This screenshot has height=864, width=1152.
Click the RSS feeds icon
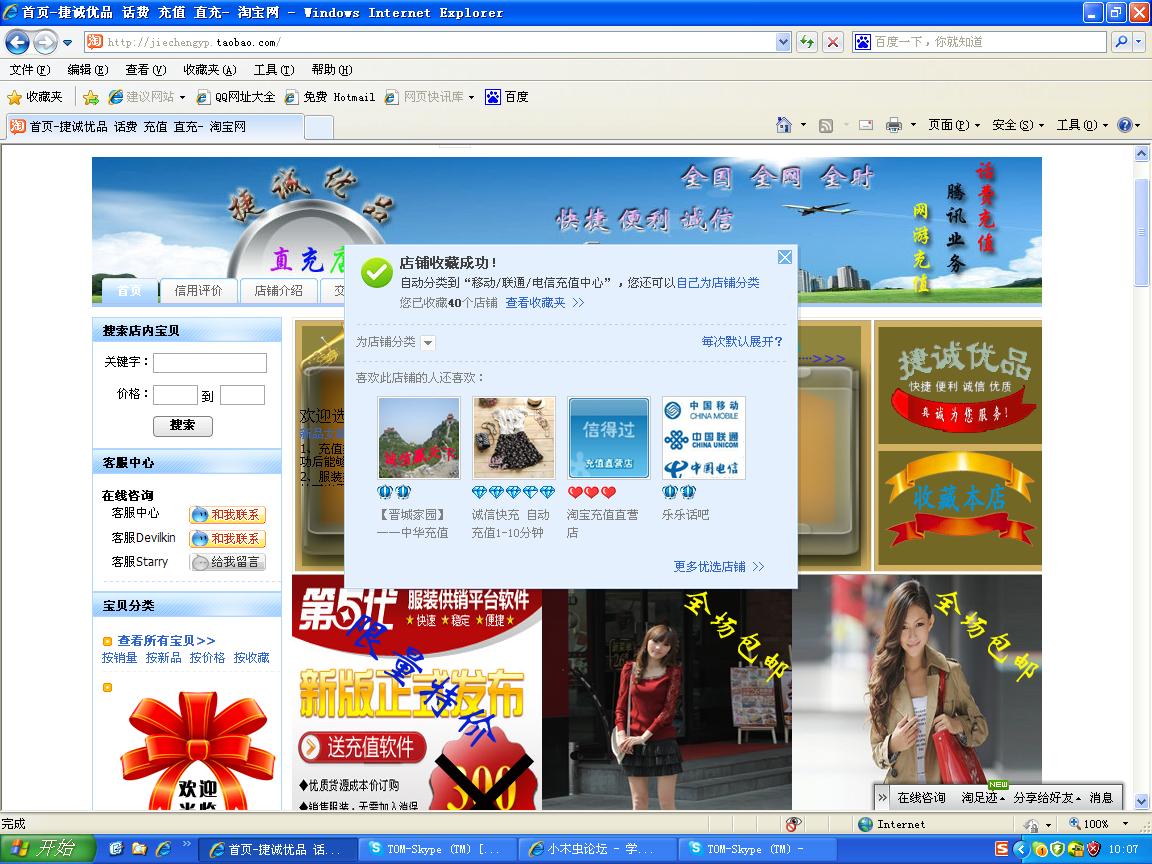[x=826, y=126]
